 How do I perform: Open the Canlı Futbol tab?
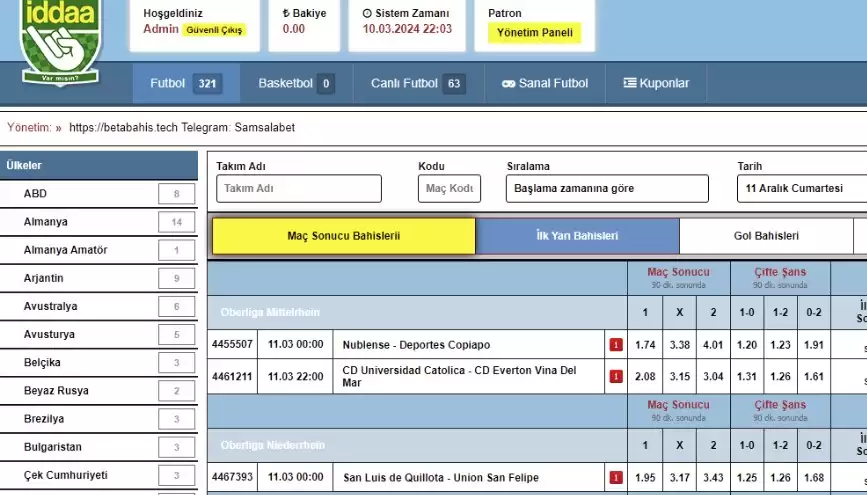point(418,84)
